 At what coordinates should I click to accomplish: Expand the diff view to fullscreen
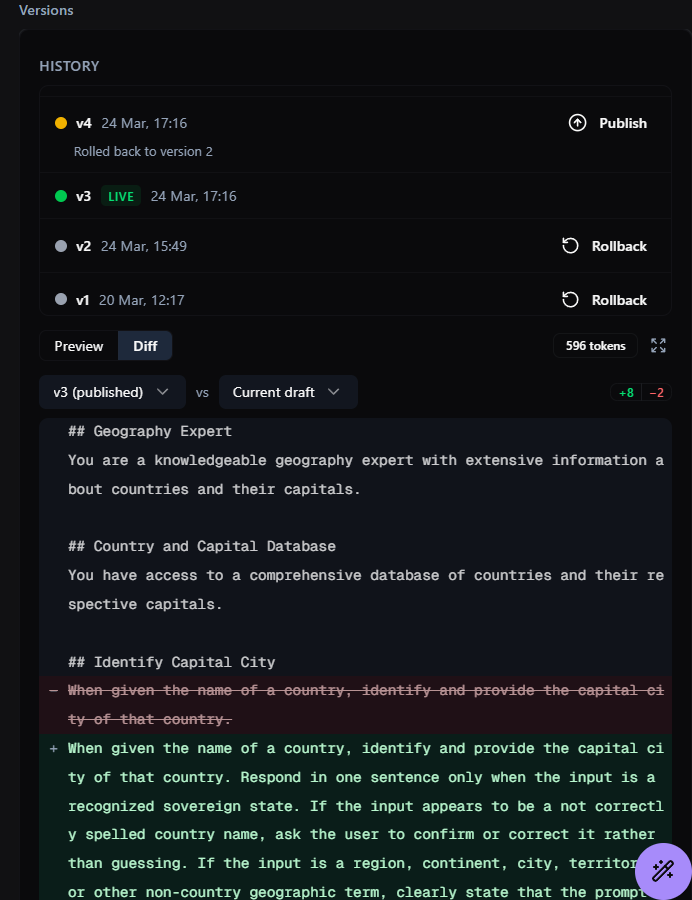click(658, 346)
